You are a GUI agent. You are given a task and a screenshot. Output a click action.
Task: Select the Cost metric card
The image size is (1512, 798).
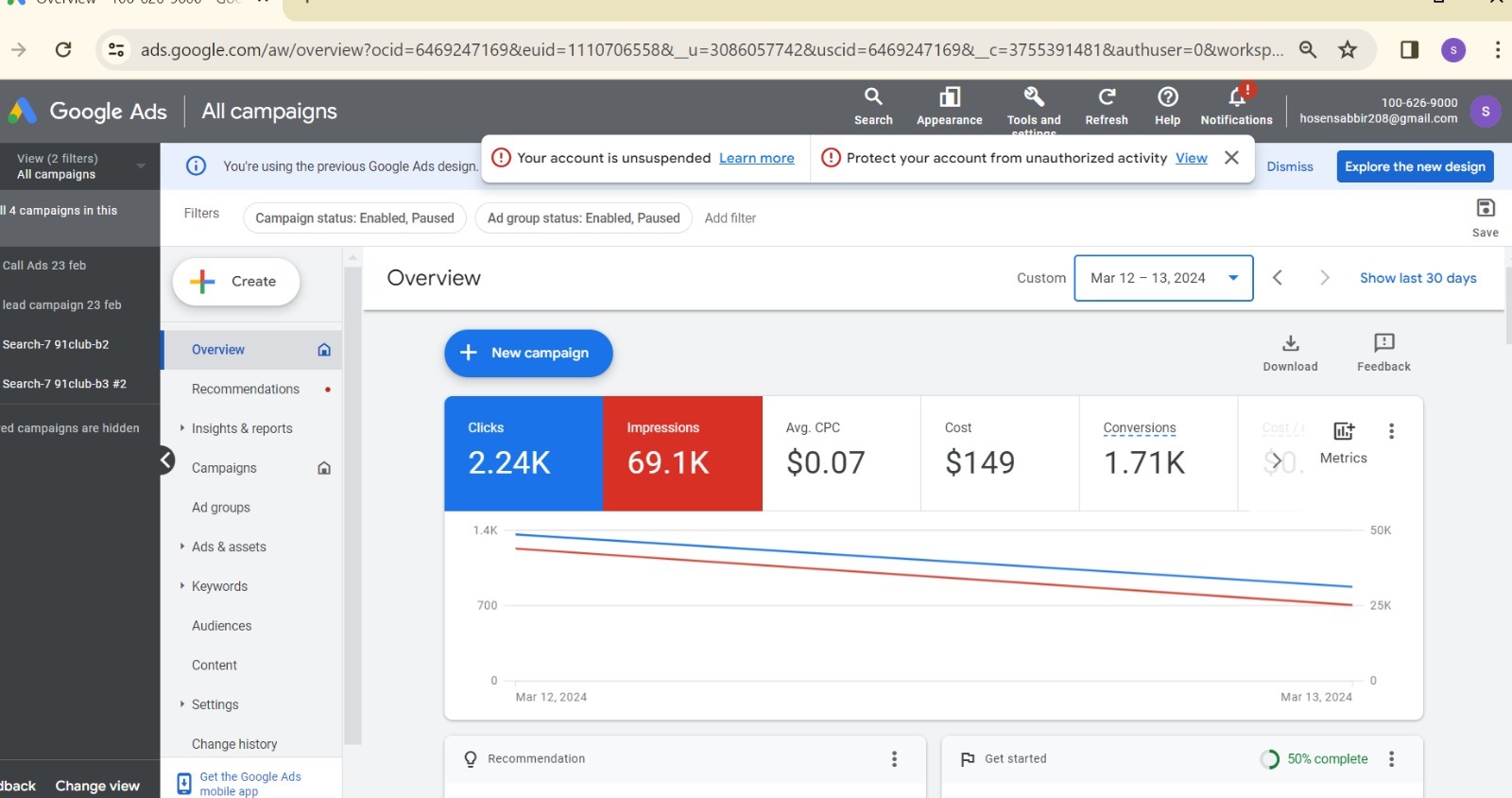click(1000, 454)
